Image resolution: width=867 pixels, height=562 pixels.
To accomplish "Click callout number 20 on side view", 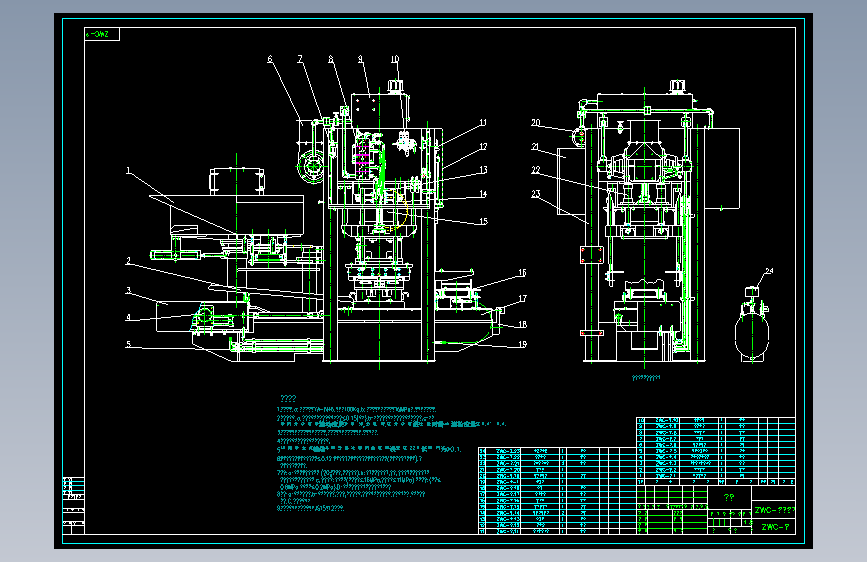I will 535,123.
